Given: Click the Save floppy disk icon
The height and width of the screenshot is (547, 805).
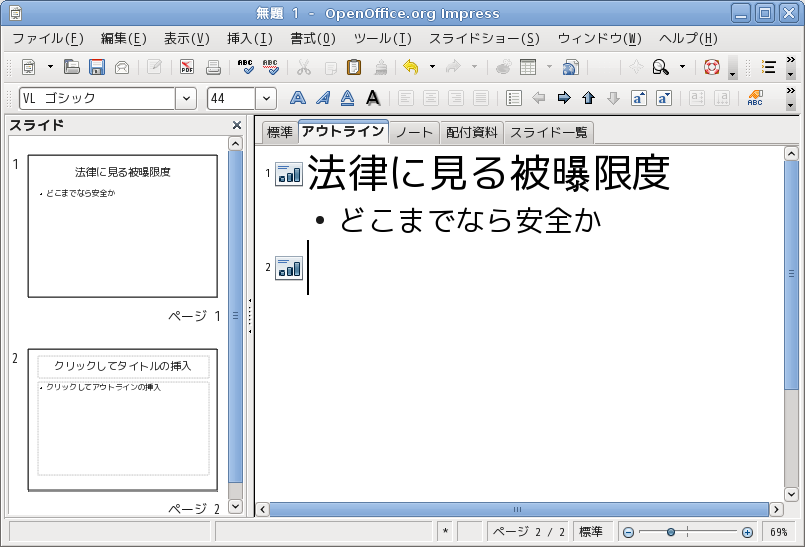Looking at the screenshot, I should (x=97, y=67).
